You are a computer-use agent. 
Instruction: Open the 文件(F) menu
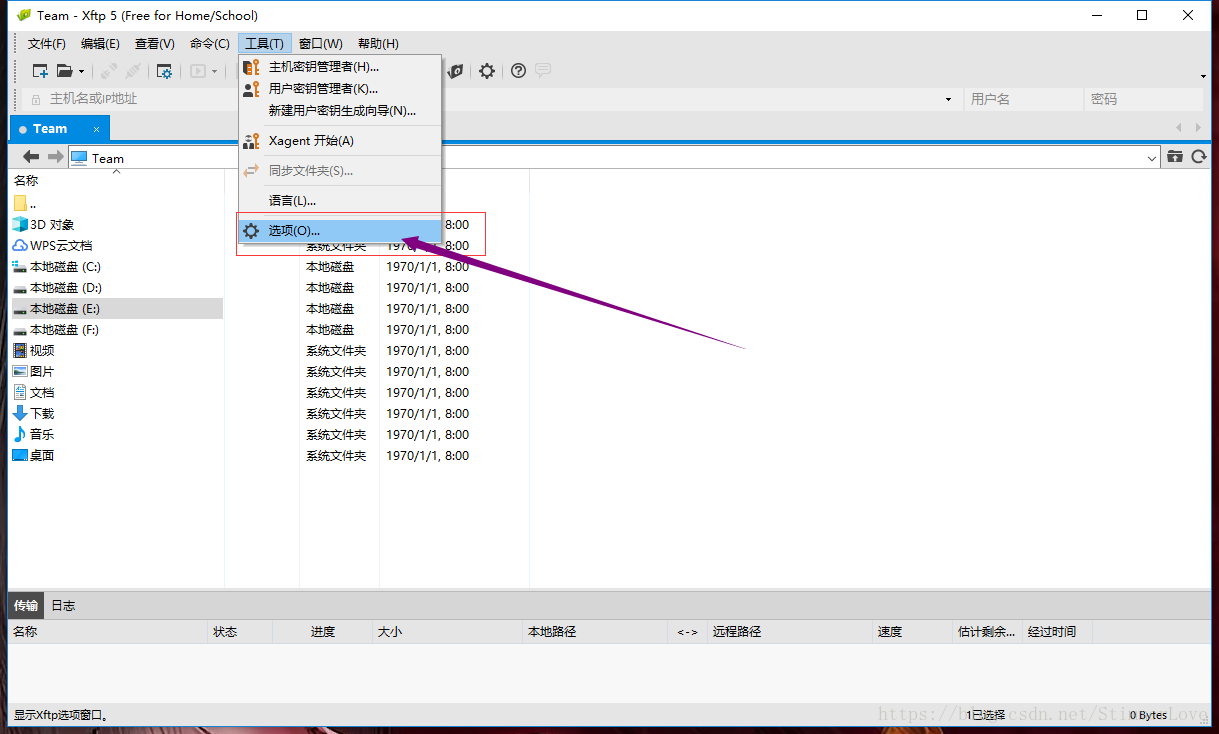tap(47, 44)
